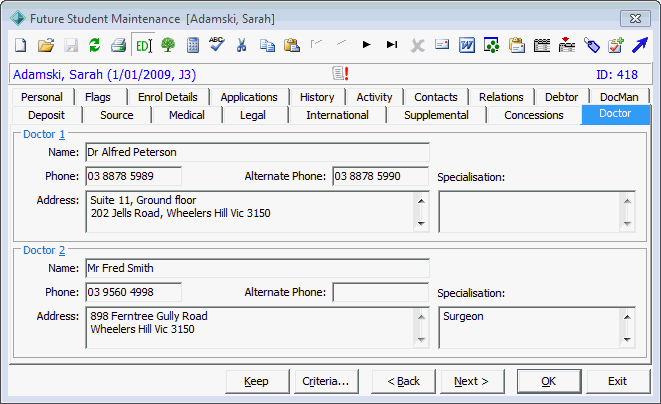Refresh the record with green arrows icon
The height and width of the screenshot is (404, 661).
pyautogui.click(x=94, y=45)
